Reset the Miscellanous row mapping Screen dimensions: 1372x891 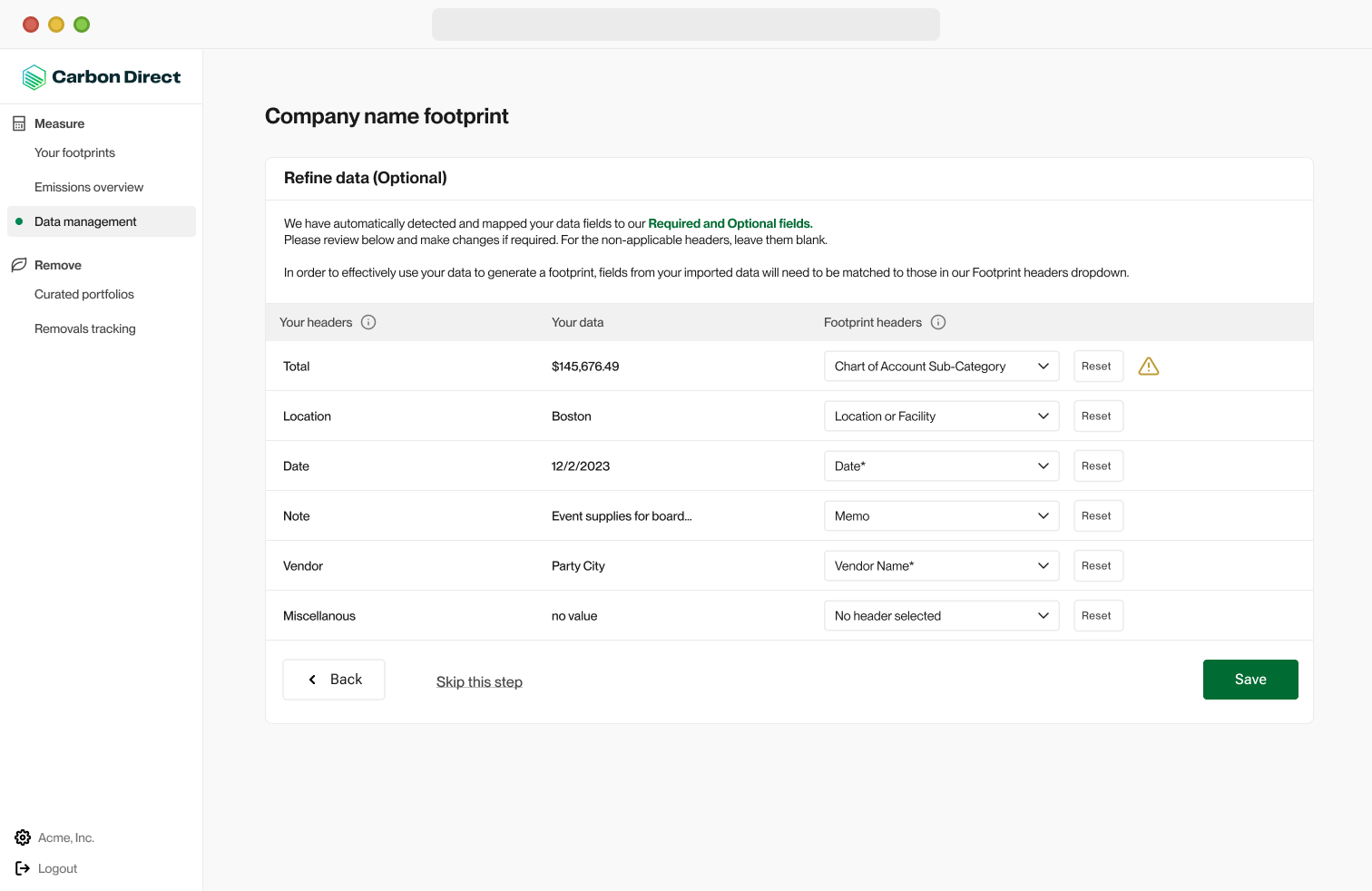click(1098, 616)
